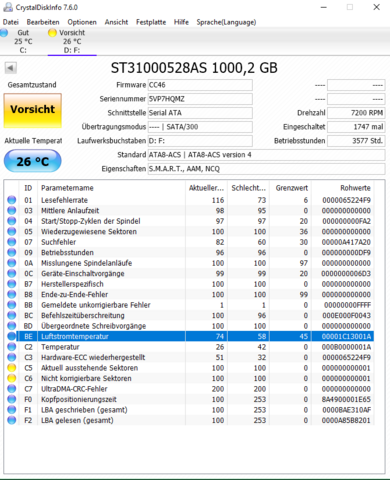Image resolution: width=390 pixels, height=480 pixels.
Task: Open the Optionen menu
Action: 82,22
